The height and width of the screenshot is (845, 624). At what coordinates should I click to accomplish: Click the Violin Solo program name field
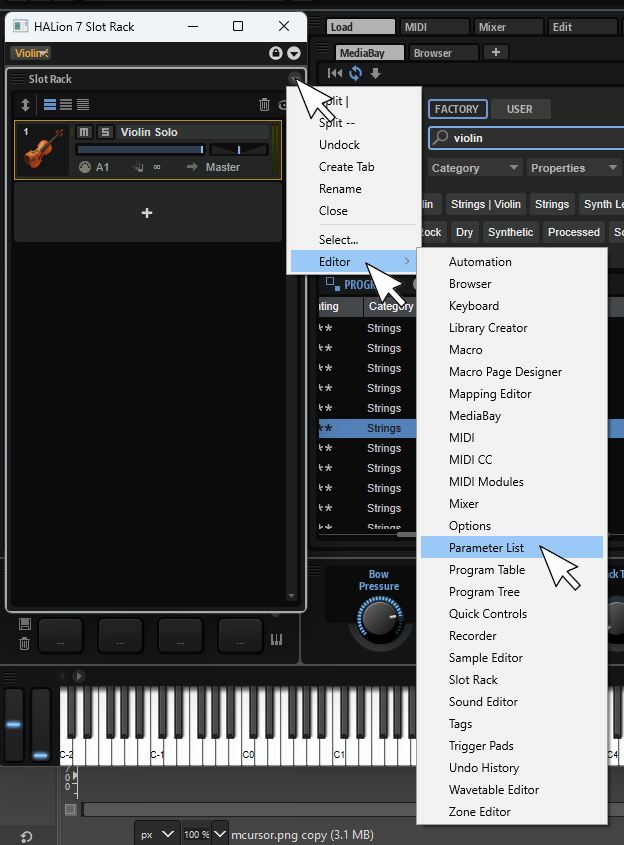pos(193,132)
